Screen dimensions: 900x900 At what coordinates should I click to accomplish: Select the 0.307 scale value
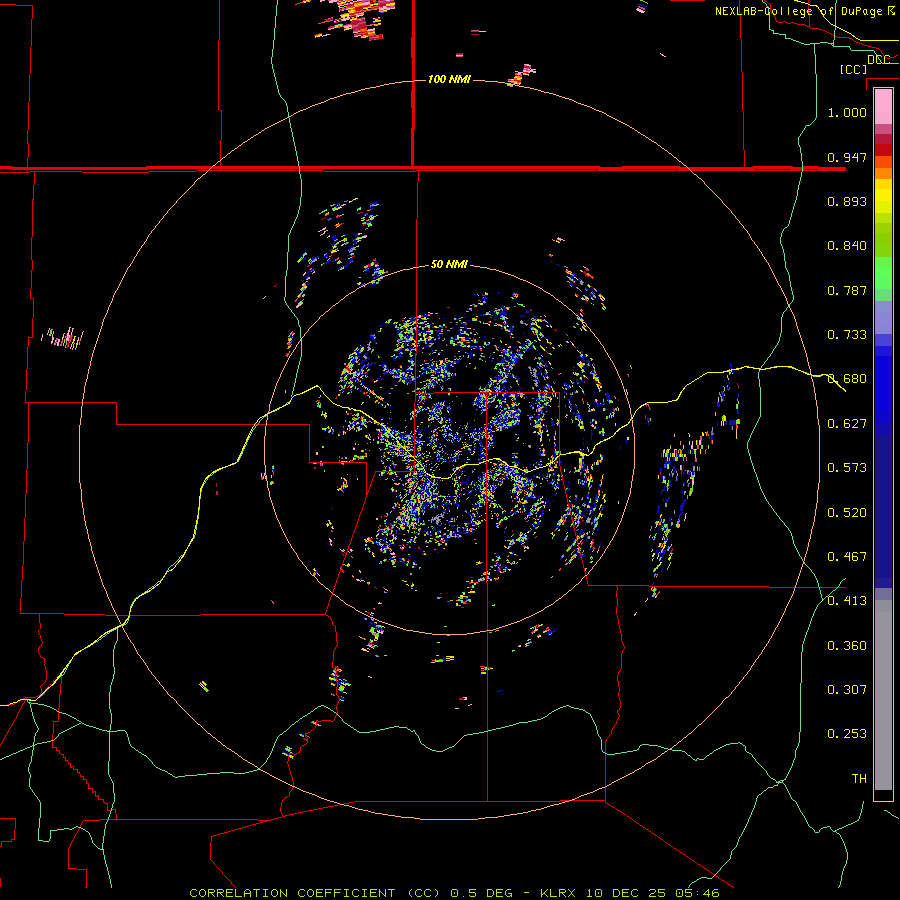coord(847,690)
